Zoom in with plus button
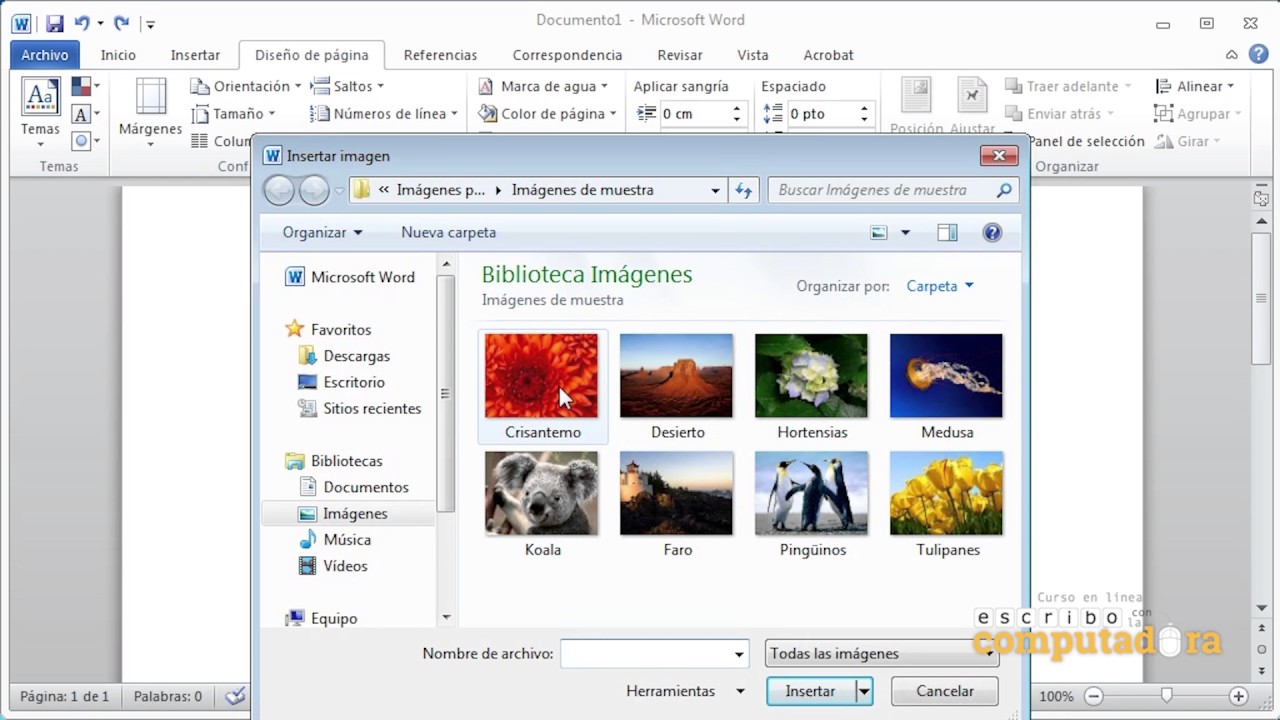The height and width of the screenshot is (720, 1280). pos(1239,696)
